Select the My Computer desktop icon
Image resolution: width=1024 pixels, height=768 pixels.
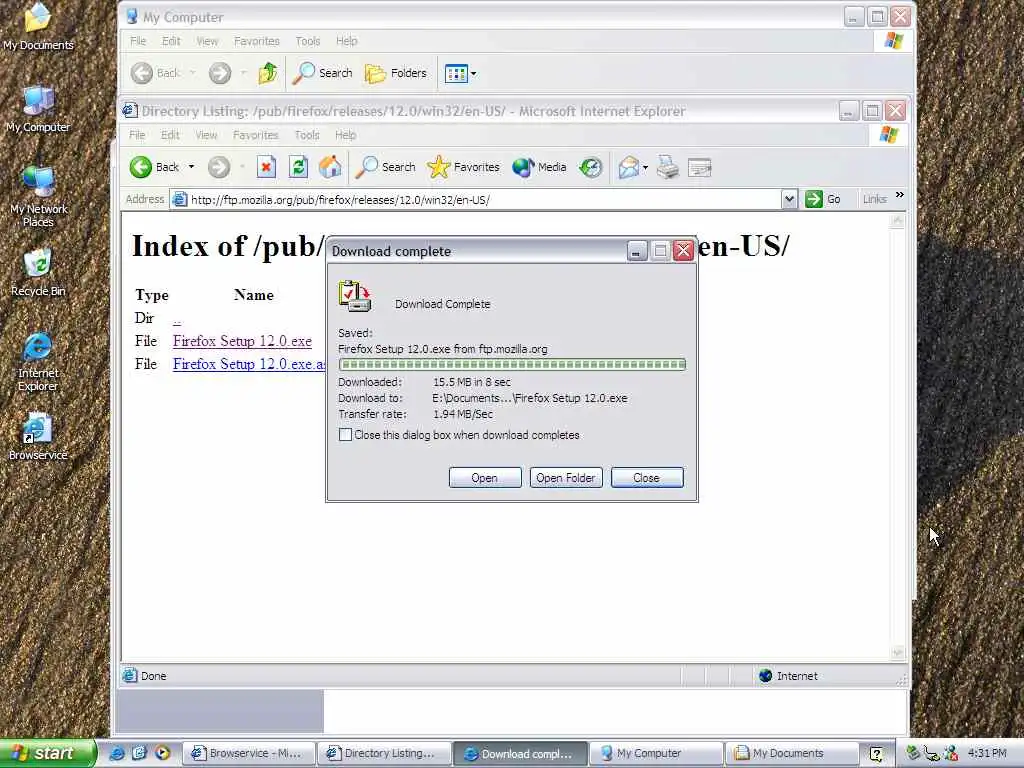click(38, 109)
